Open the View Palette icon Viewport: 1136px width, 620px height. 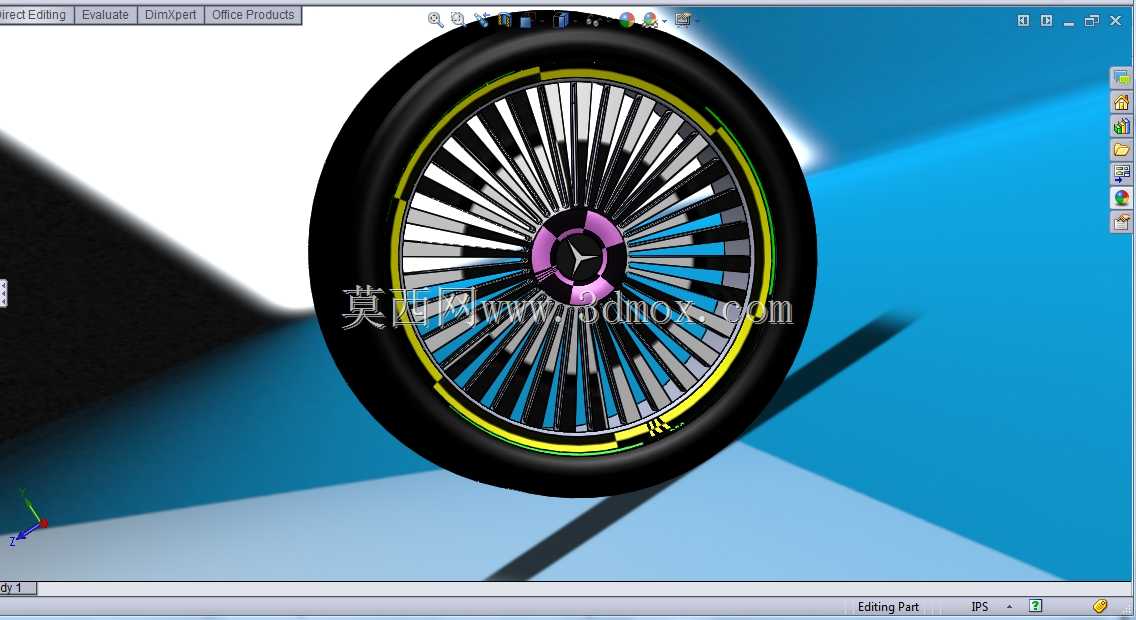tap(1122, 173)
